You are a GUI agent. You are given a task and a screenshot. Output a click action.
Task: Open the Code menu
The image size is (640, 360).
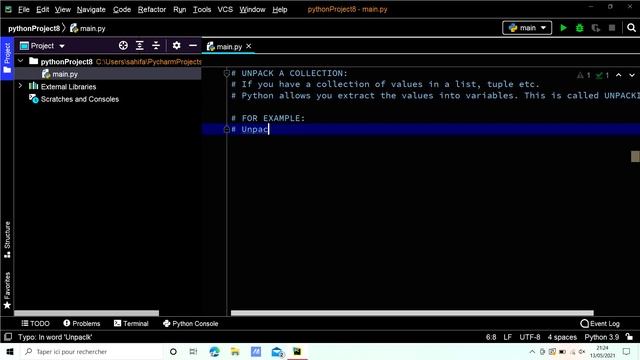coord(122,9)
